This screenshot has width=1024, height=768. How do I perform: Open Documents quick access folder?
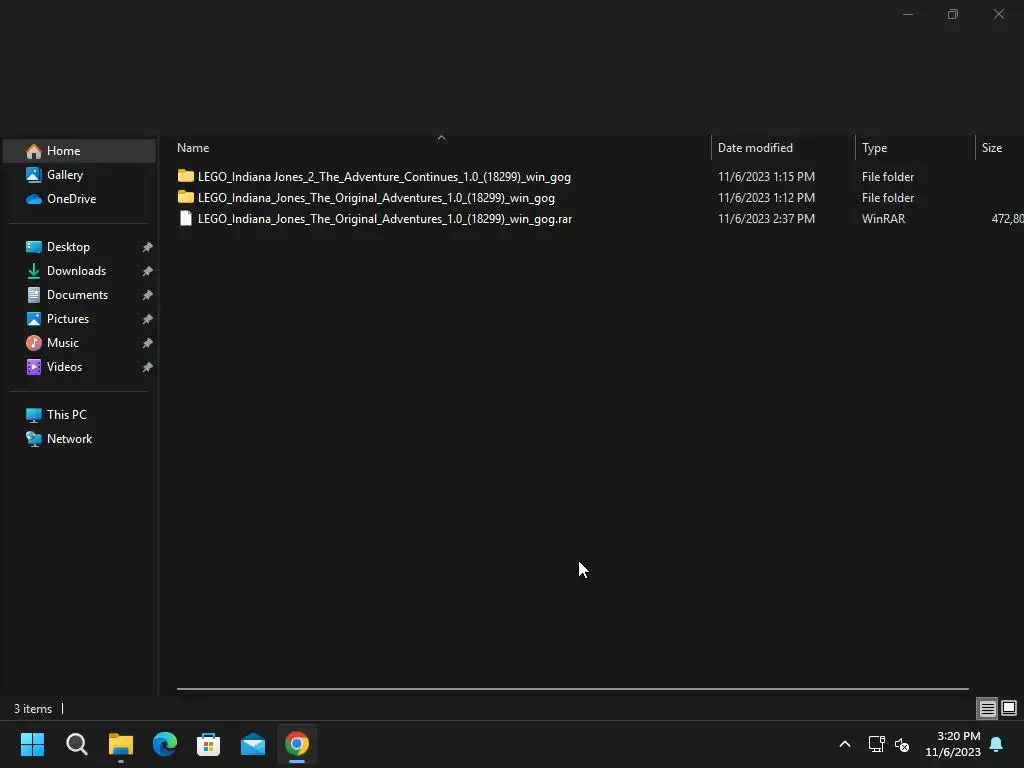point(79,295)
